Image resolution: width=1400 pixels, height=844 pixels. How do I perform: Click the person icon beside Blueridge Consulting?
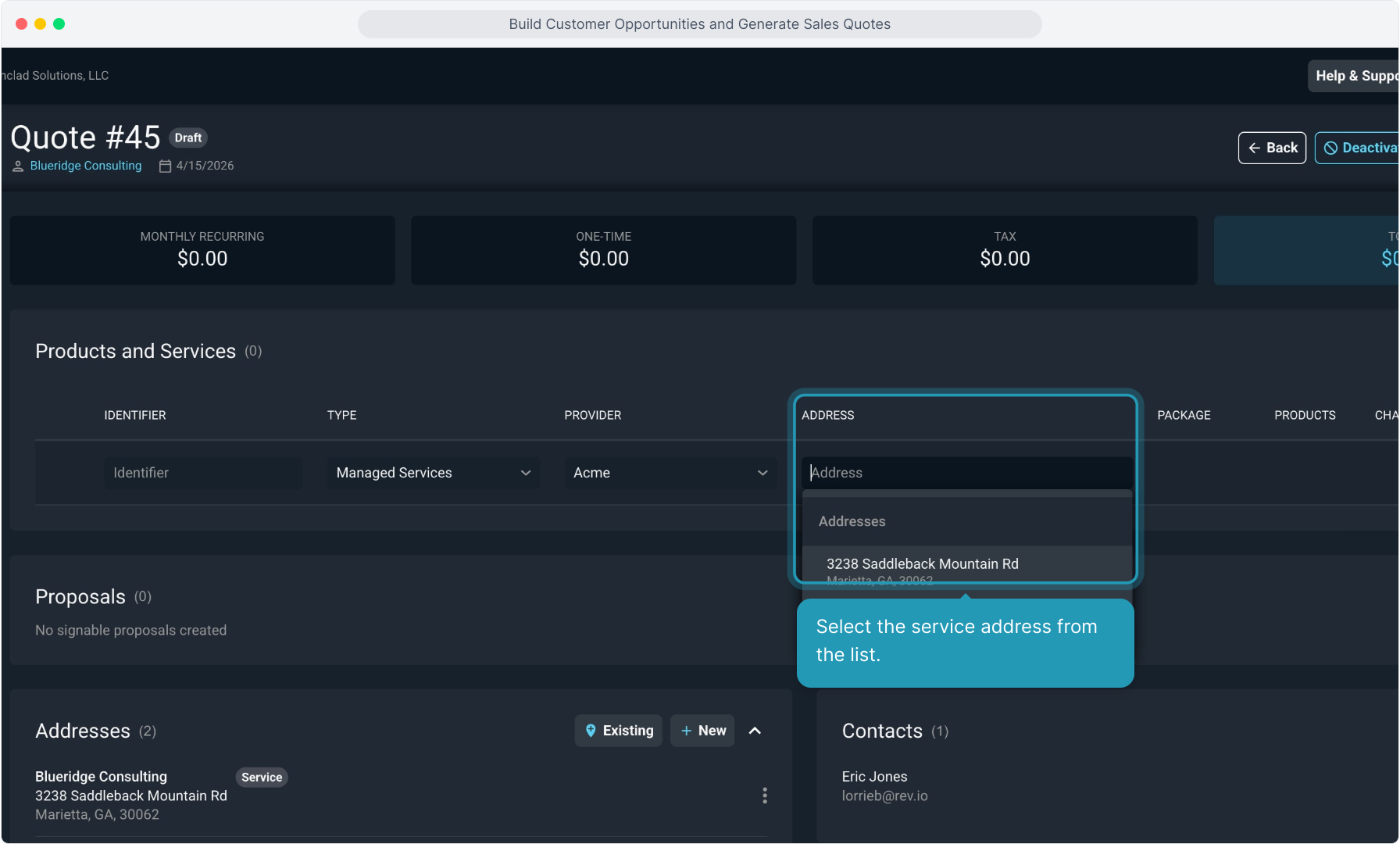pos(18,166)
